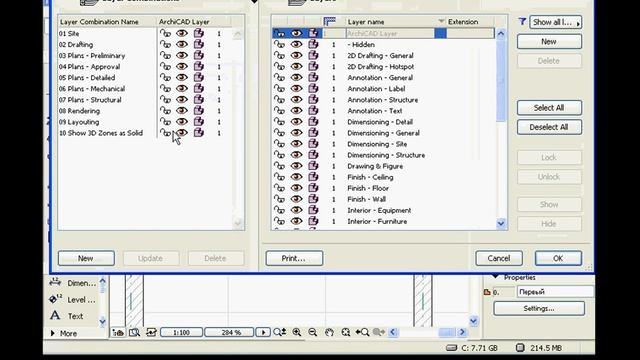
Task: Open the 284 % zoom dropdown
Action: (229, 333)
